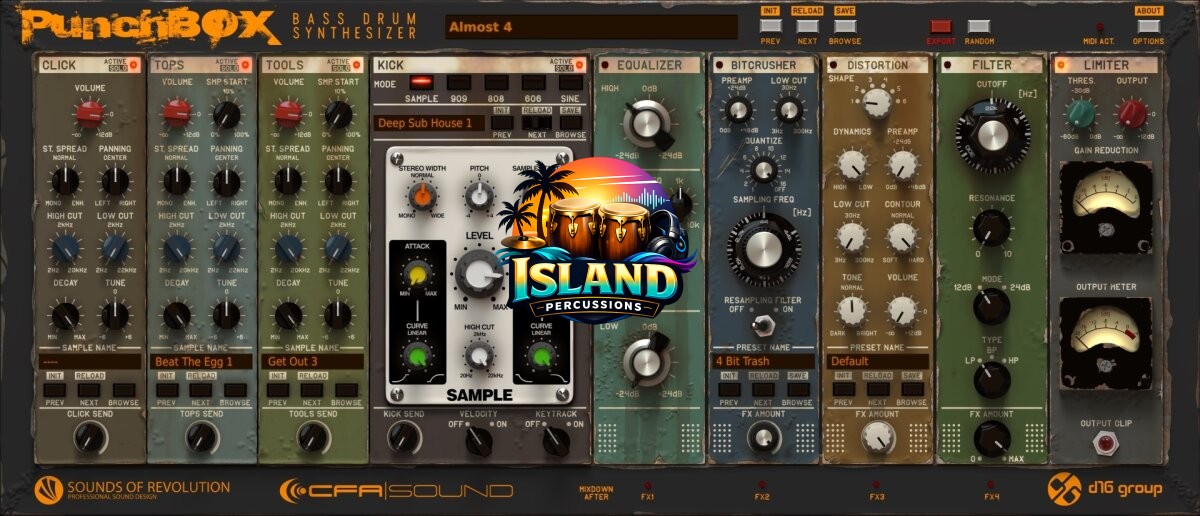Screen dimensions: 1200x516
Task: Select the Tops St. Spread knob
Action: point(177,181)
